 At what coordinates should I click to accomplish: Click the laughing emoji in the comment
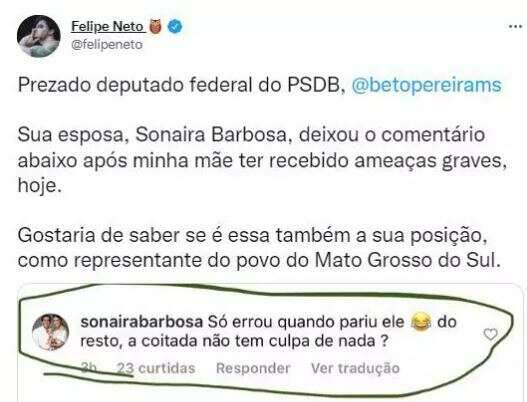[421, 322]
